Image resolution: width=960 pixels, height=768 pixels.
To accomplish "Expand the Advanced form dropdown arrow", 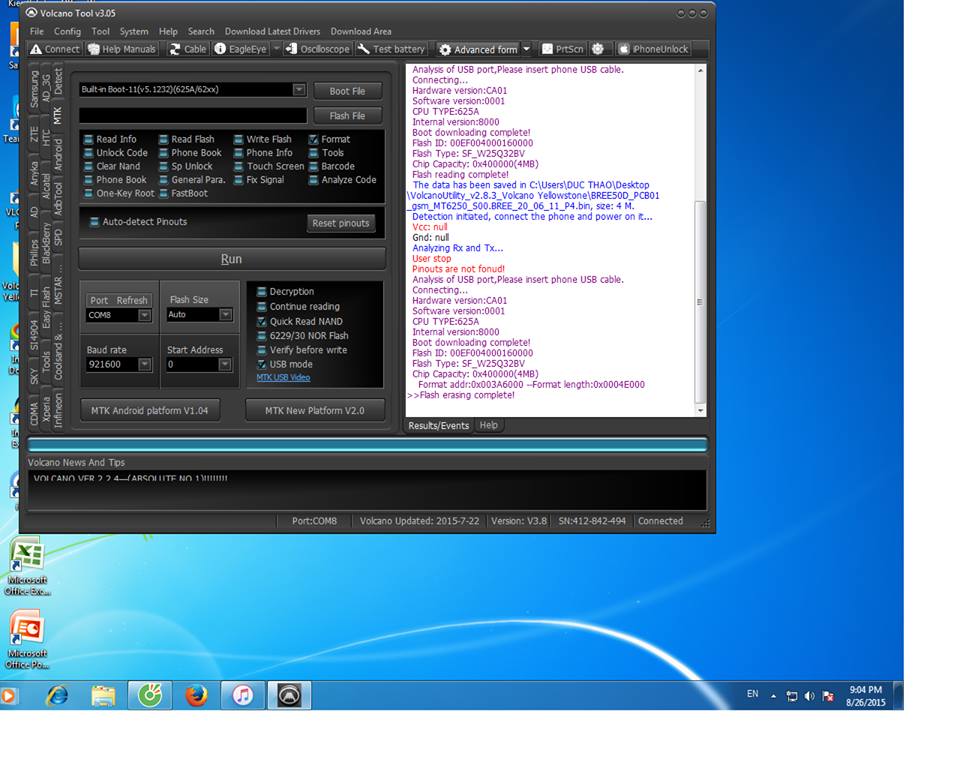I will (527, 49).
